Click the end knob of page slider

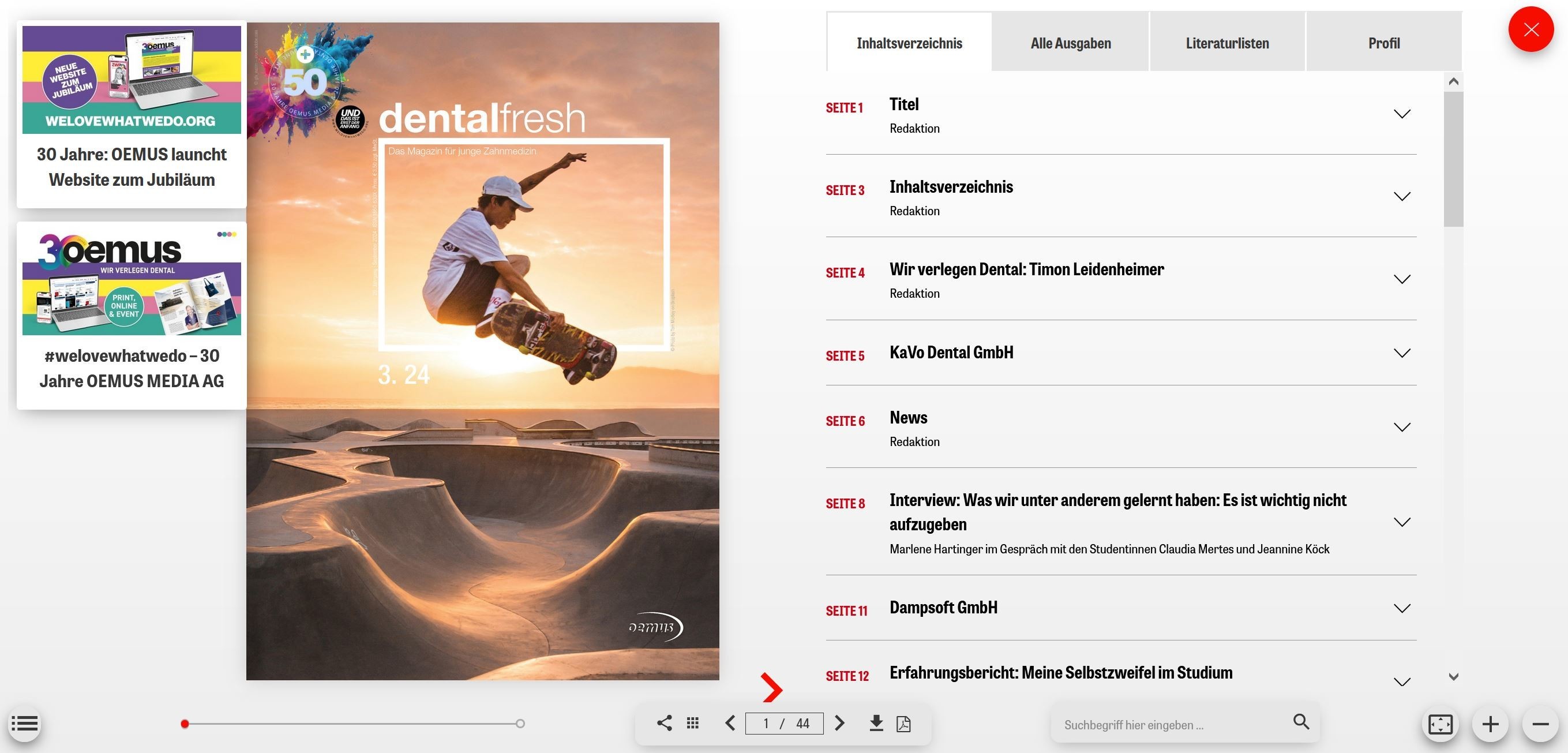[x=520, y=724]
